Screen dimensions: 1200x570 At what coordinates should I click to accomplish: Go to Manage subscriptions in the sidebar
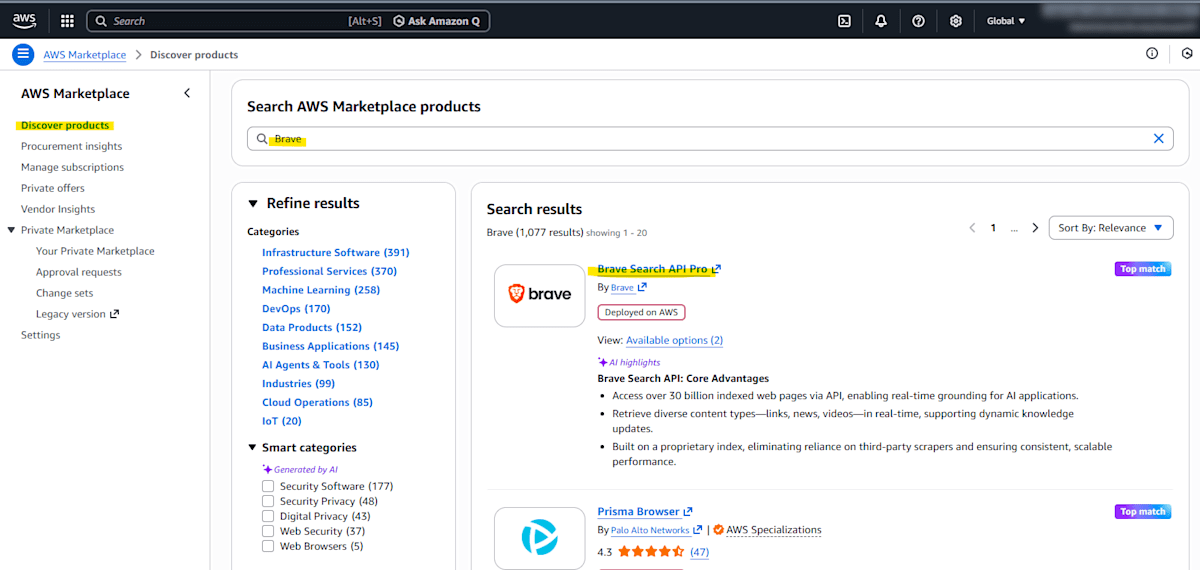click(x=72, y=167)
